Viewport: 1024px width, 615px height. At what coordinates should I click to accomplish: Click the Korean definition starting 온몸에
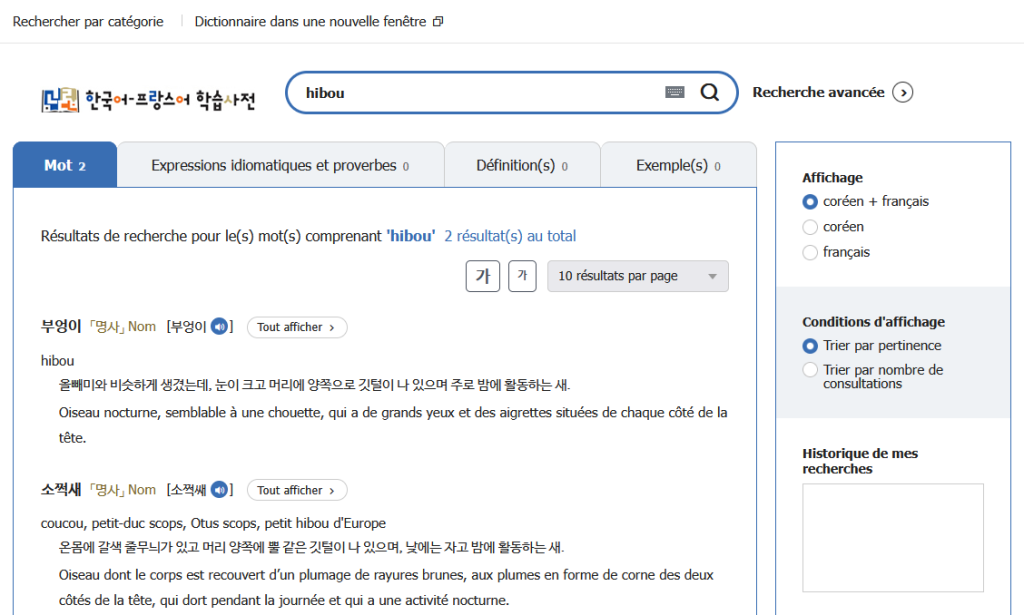click(312, 547)
